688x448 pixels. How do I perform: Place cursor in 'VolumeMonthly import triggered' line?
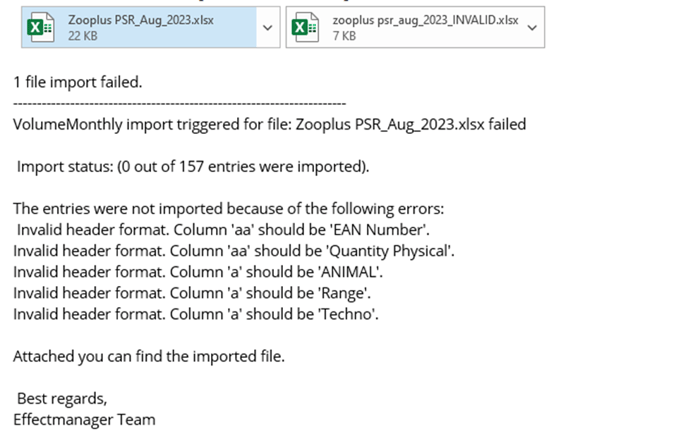coord(269,125)
